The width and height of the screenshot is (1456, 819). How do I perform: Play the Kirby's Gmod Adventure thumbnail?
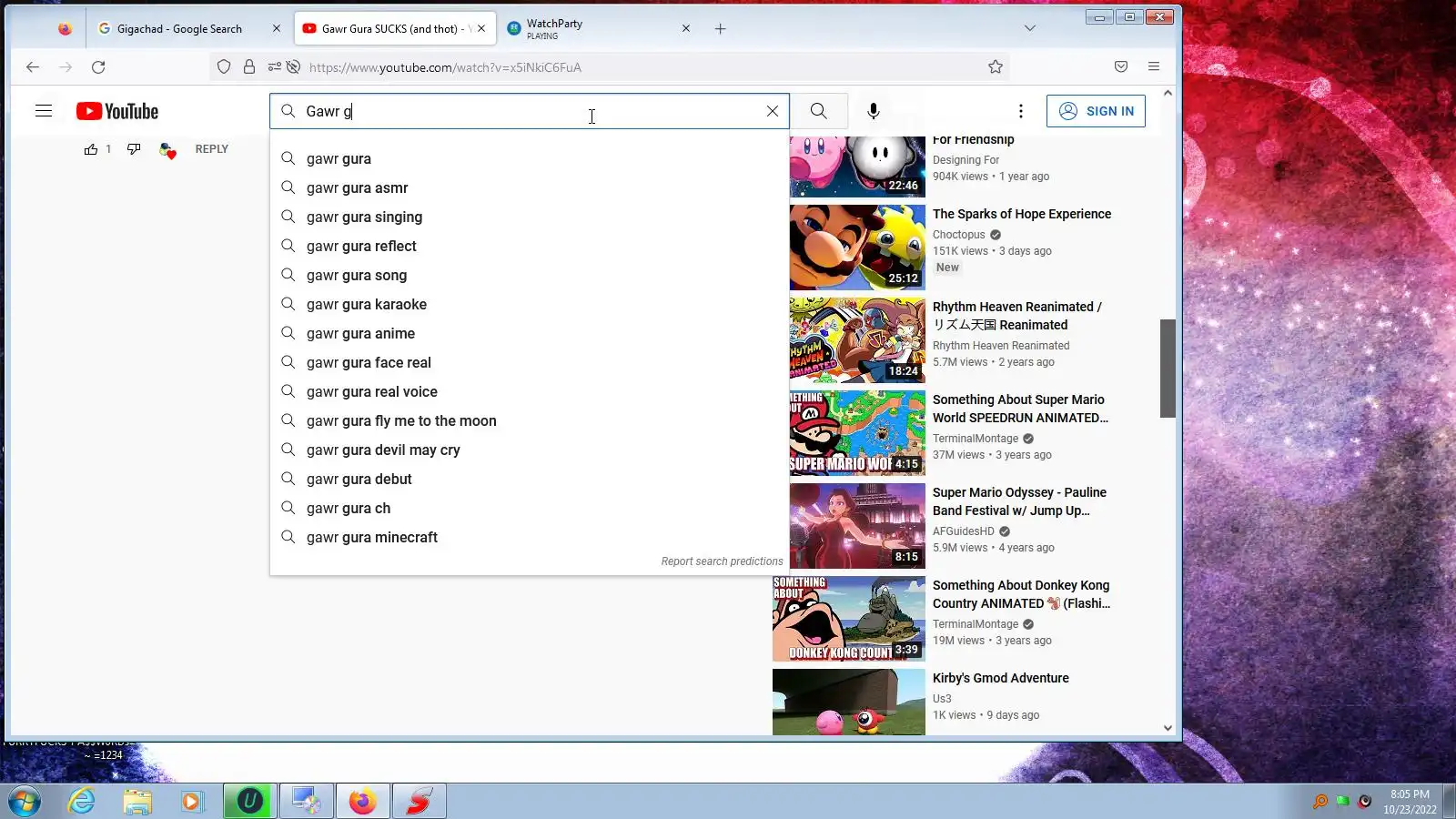849,702
